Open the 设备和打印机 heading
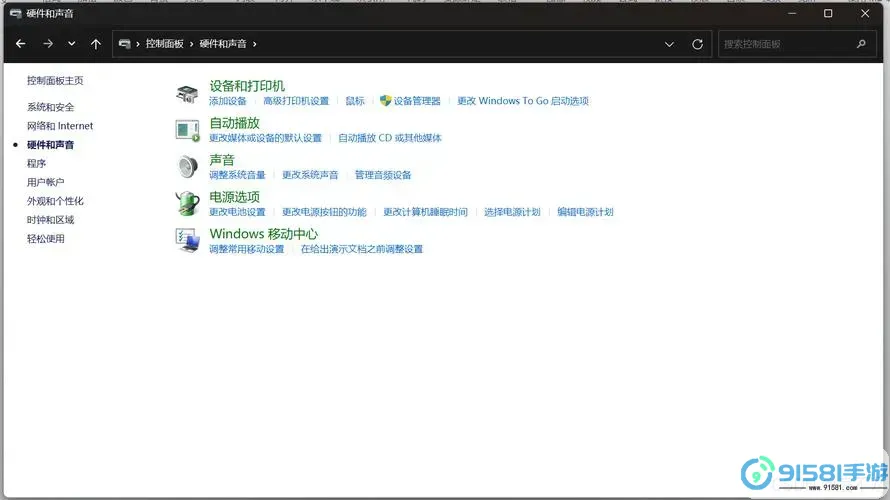890x500 pixels. tap(247, 86)
